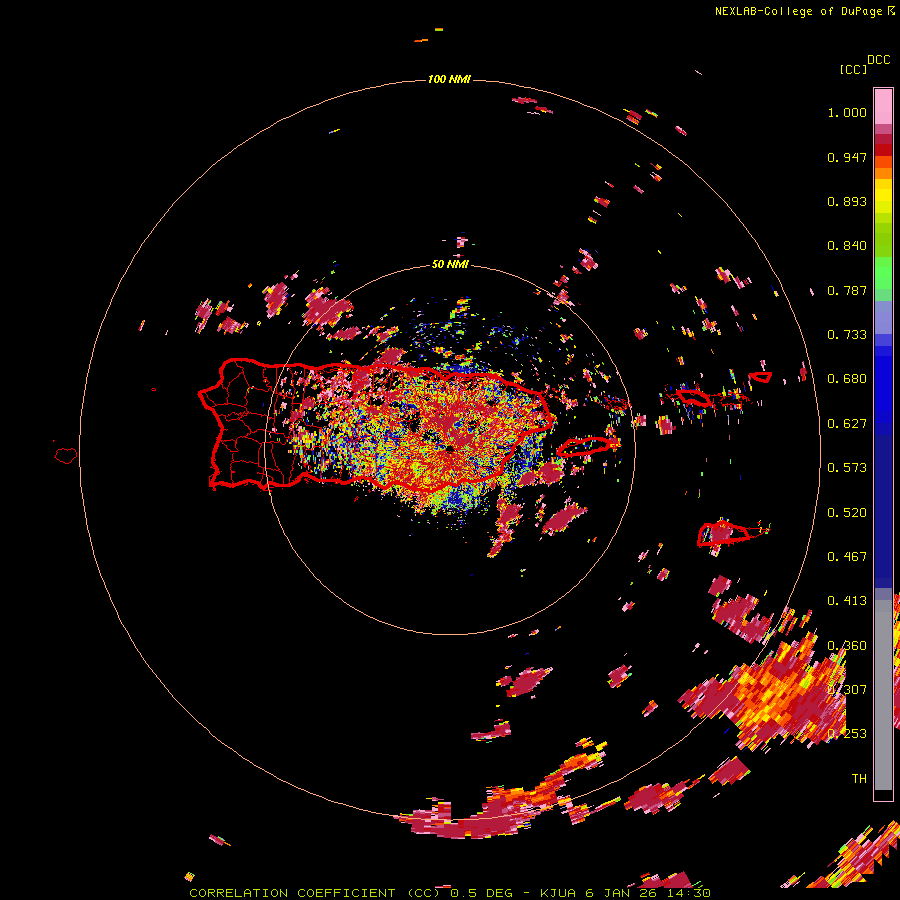
Task: Click the 0.787 color scale value
Action: click(847, 290)
